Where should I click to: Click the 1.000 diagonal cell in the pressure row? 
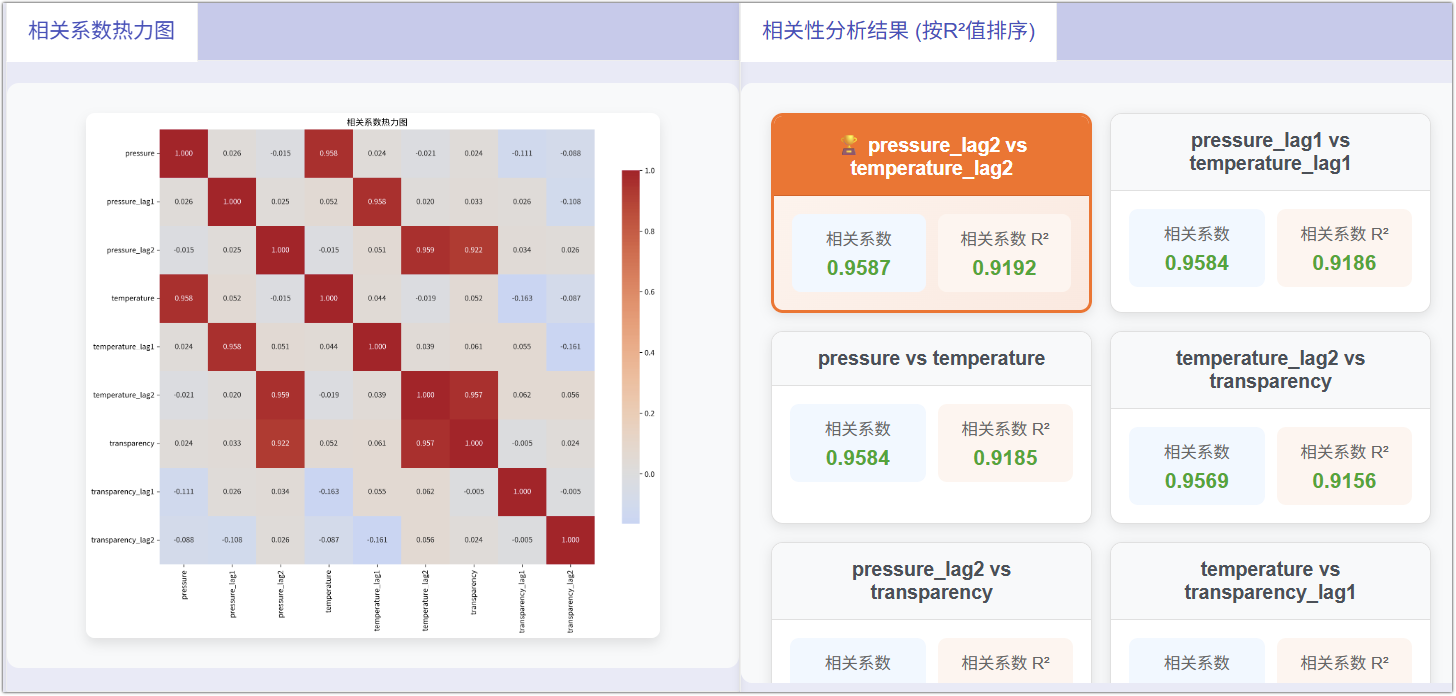[x=184, y=153]
